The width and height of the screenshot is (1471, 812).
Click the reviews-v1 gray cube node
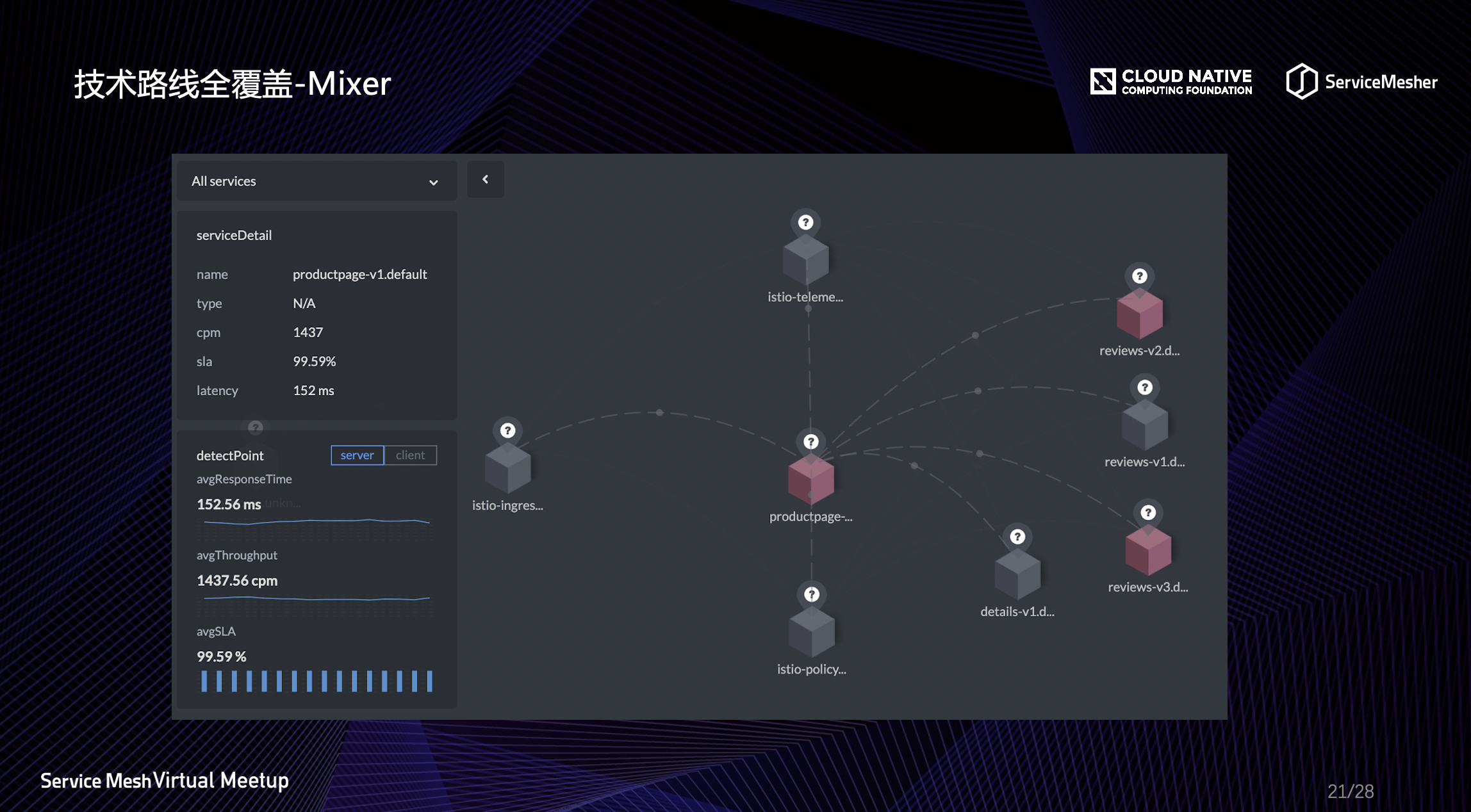click(x=1144, y=425)
